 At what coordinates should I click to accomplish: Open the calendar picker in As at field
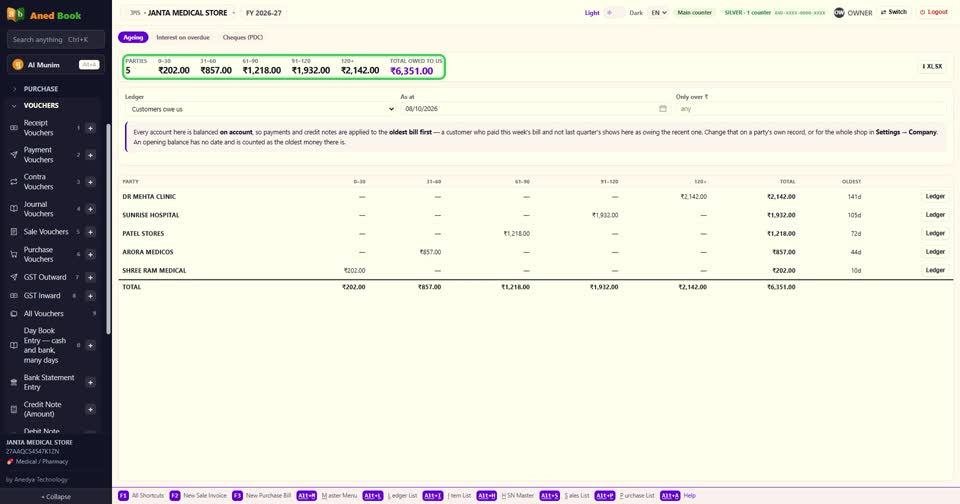[x=662, y=108]
